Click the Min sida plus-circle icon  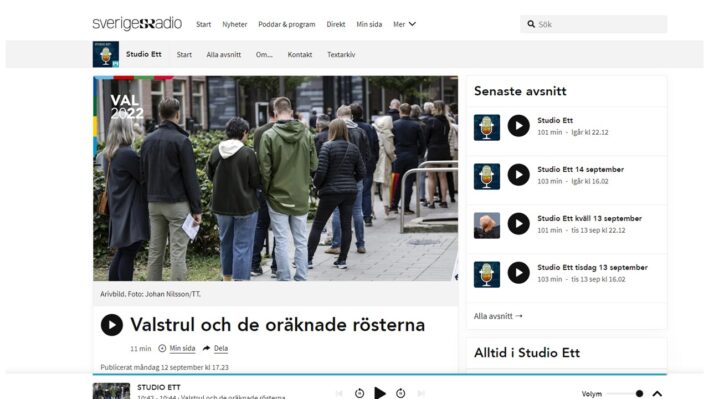pyautogui.click(x=162, y=348)
